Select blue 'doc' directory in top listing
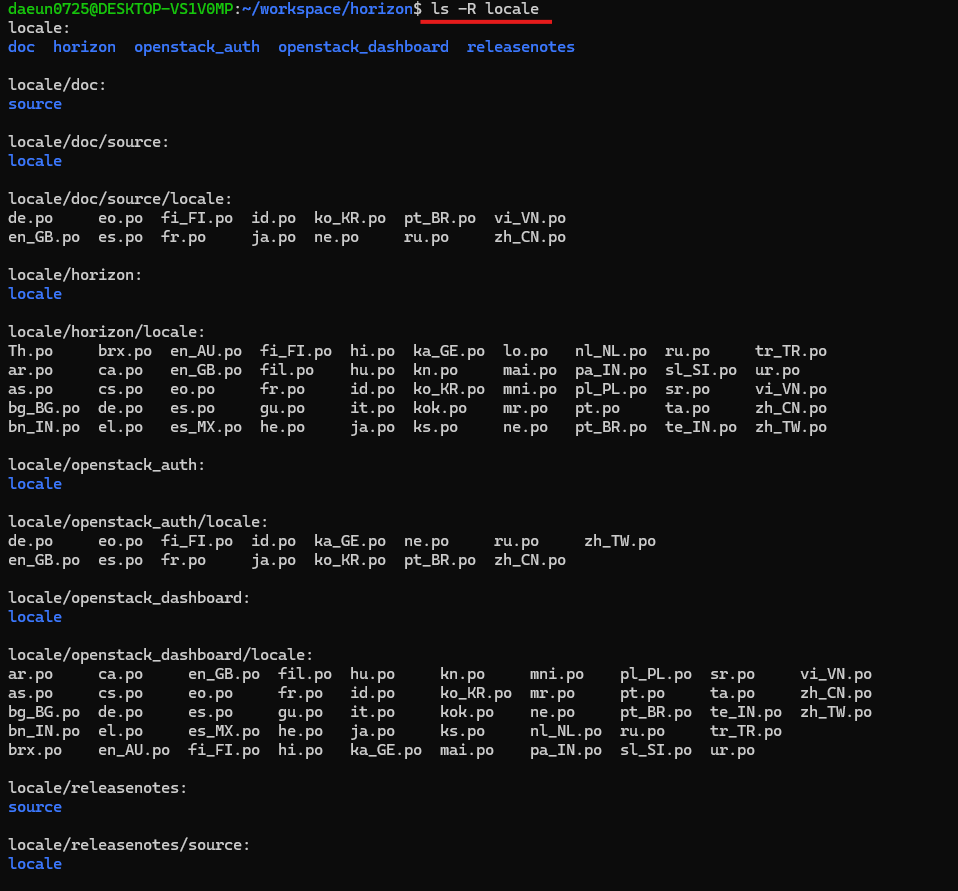The width and height of the screenshot is (958, 891). click(x=21, y=47)
